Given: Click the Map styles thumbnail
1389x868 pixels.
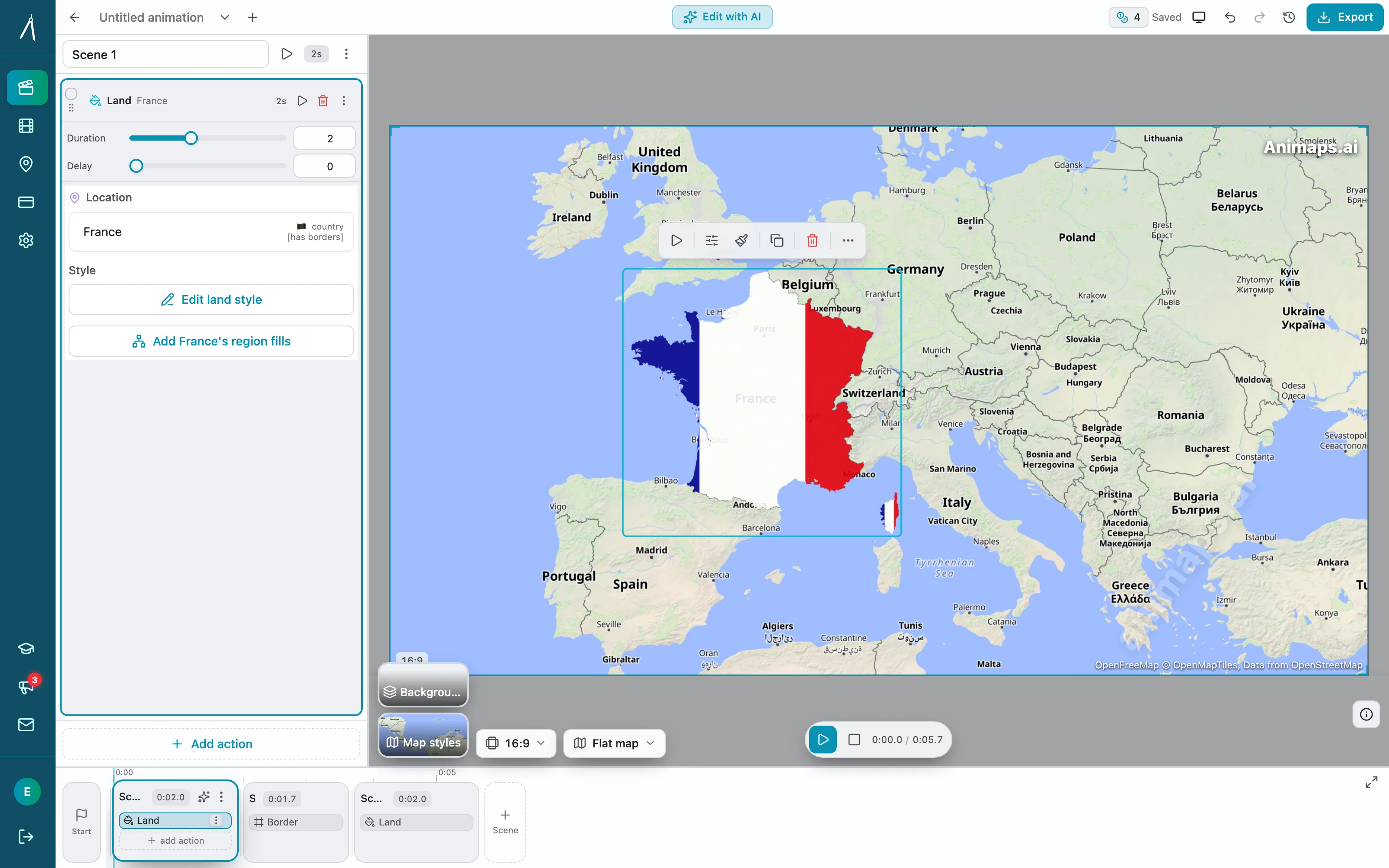Looking at the screenshot, I should coord(423,735).
